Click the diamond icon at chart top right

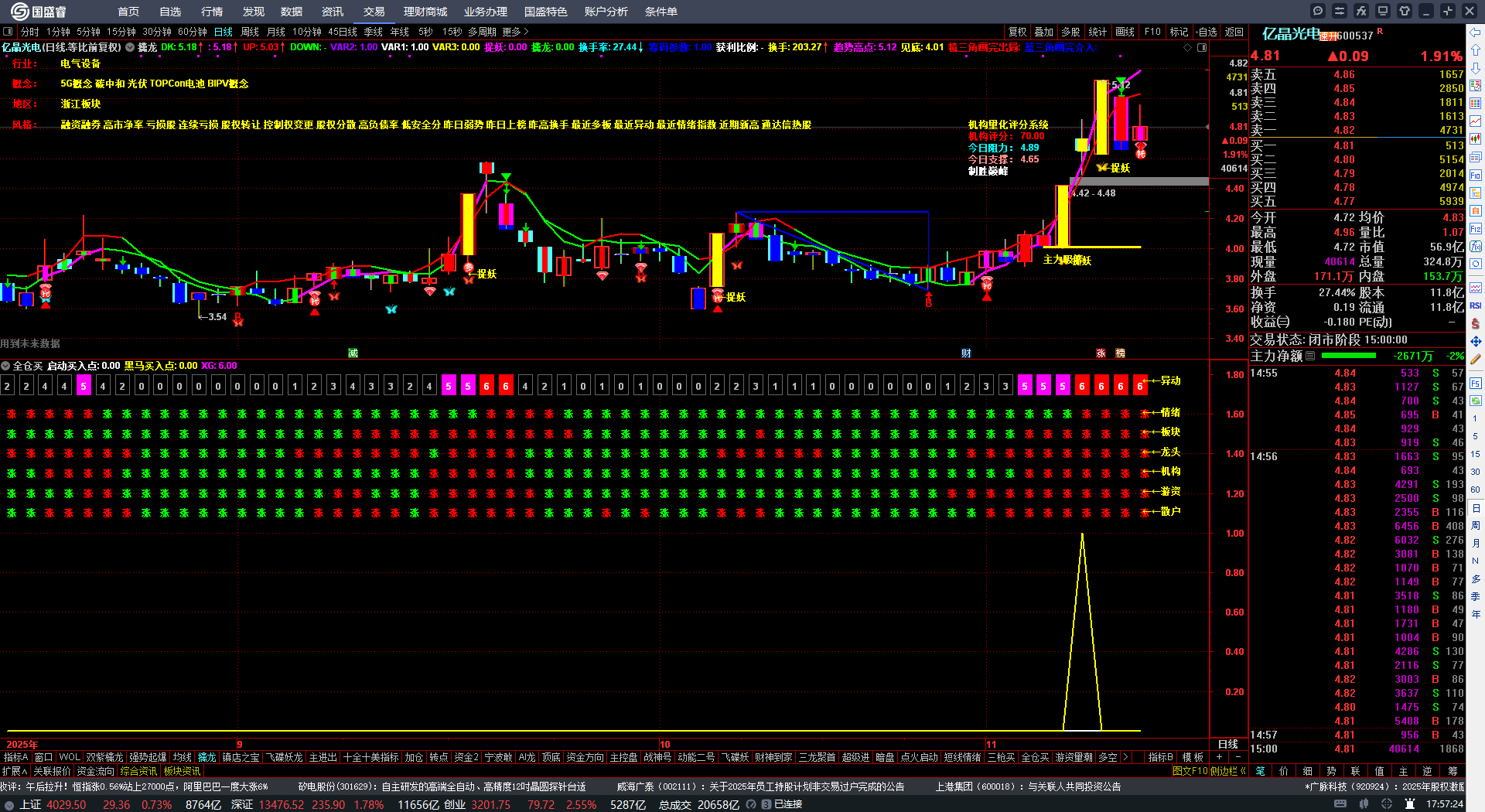[x=1188, y=47]
